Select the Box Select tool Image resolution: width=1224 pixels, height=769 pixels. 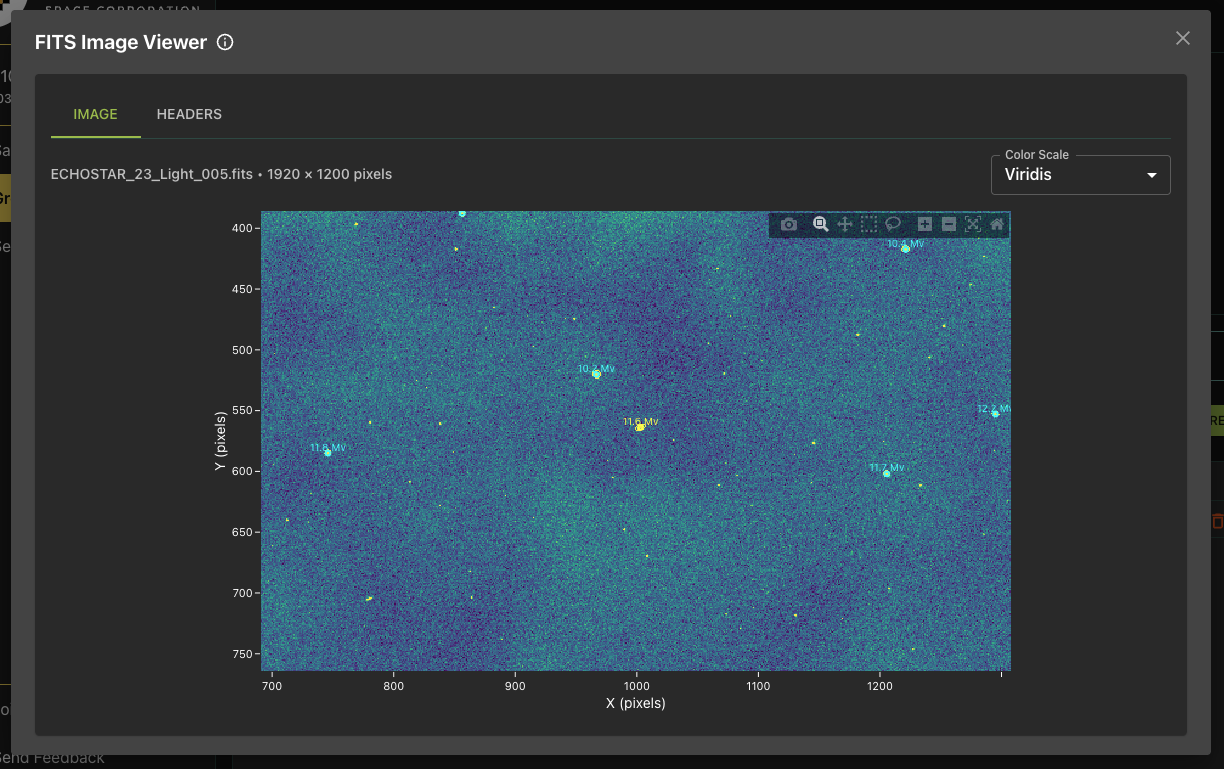tap(869, 224)
